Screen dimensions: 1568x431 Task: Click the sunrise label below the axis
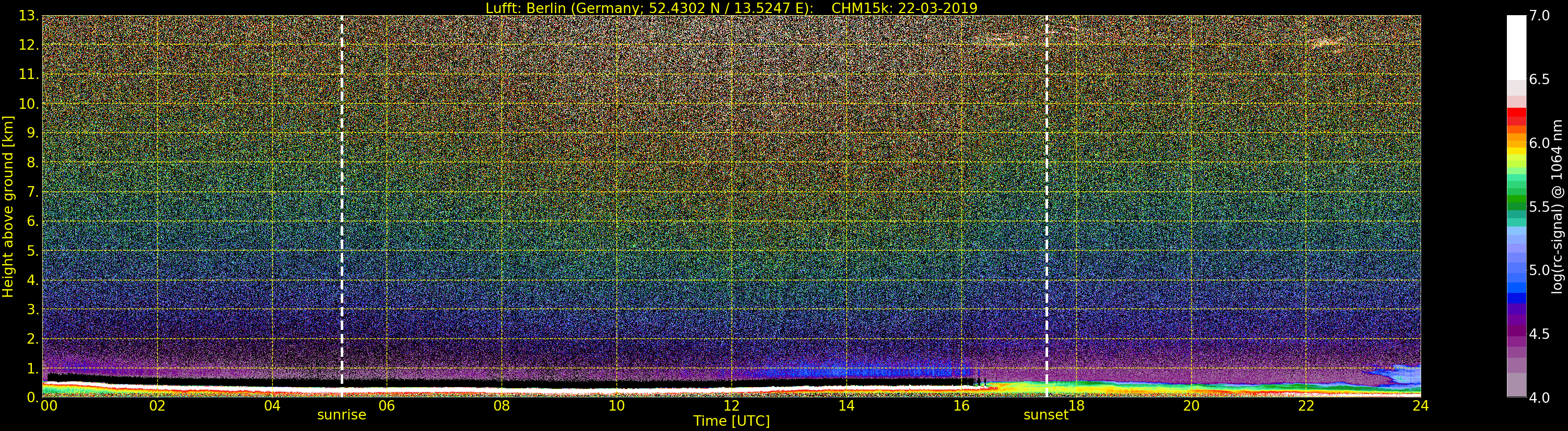pyautogui.click(x=342, y=415)
